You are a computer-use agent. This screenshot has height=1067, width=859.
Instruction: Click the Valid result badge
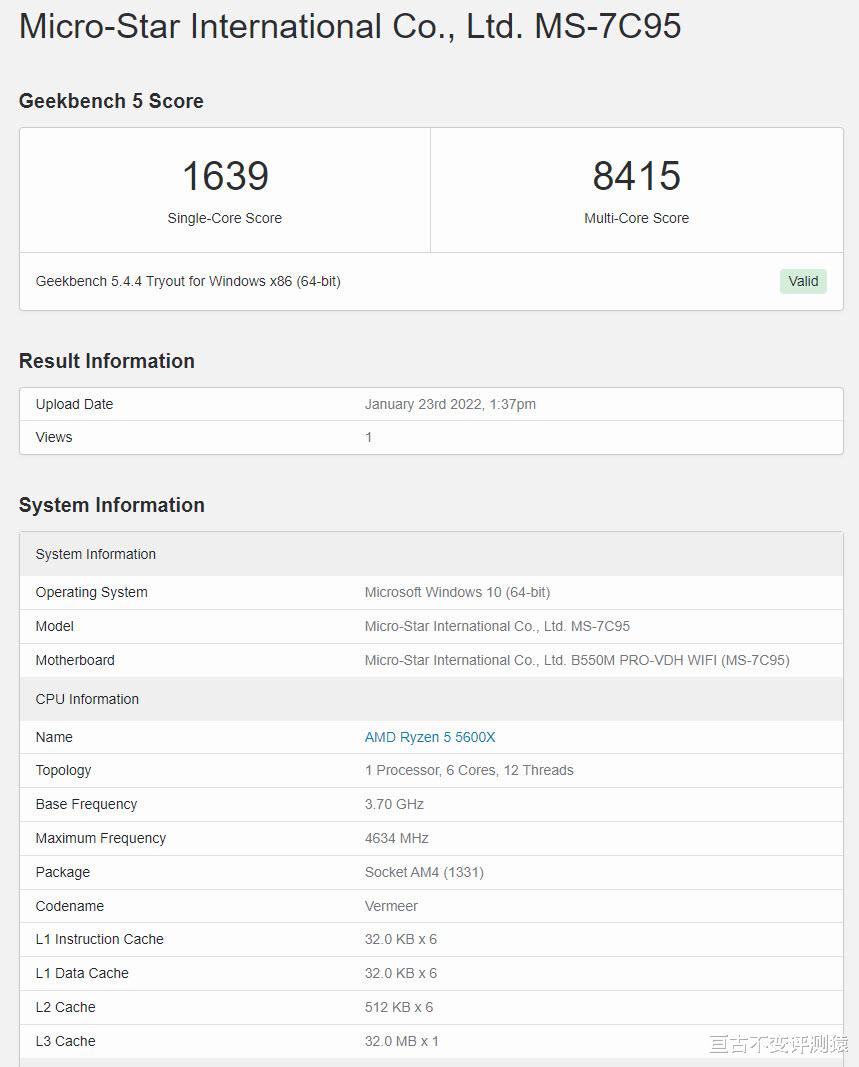(x=803, y=281)
